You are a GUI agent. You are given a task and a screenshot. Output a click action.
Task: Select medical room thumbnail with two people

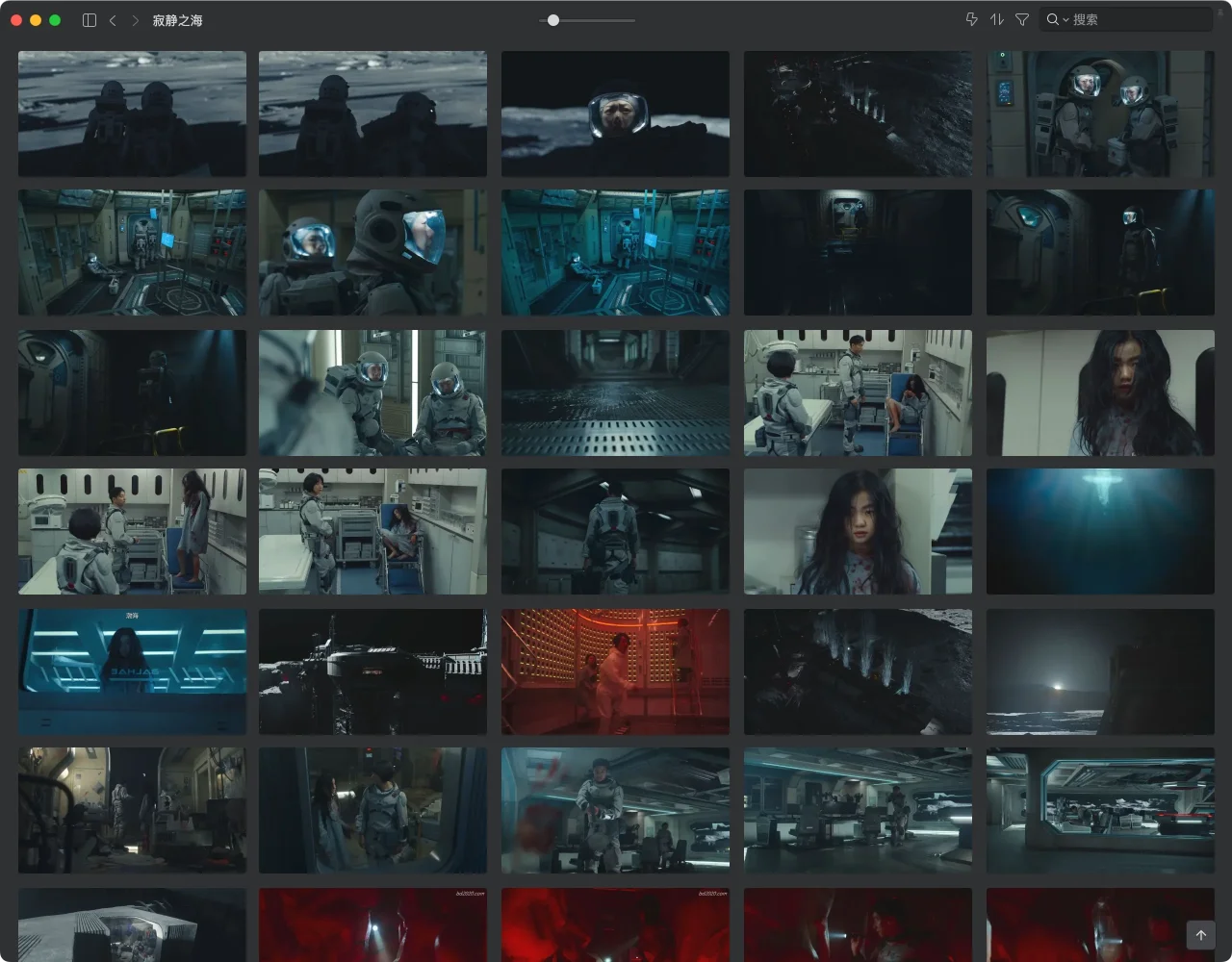pyautogui.click(x=372, y=532)
